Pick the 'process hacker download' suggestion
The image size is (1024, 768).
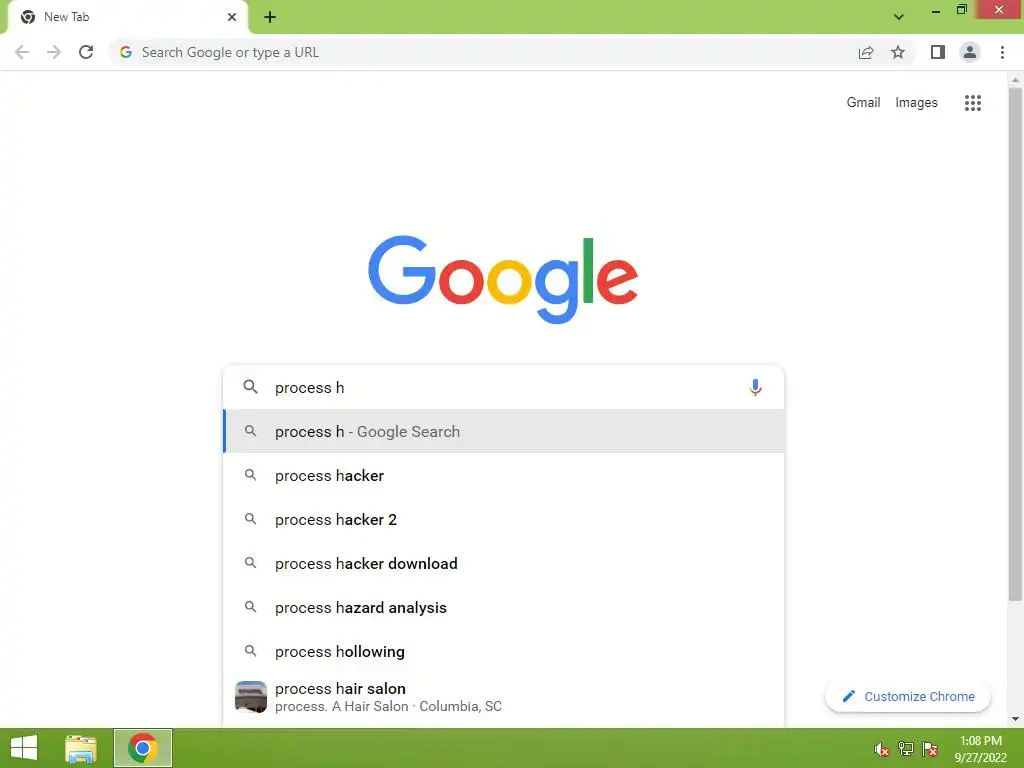503,563
